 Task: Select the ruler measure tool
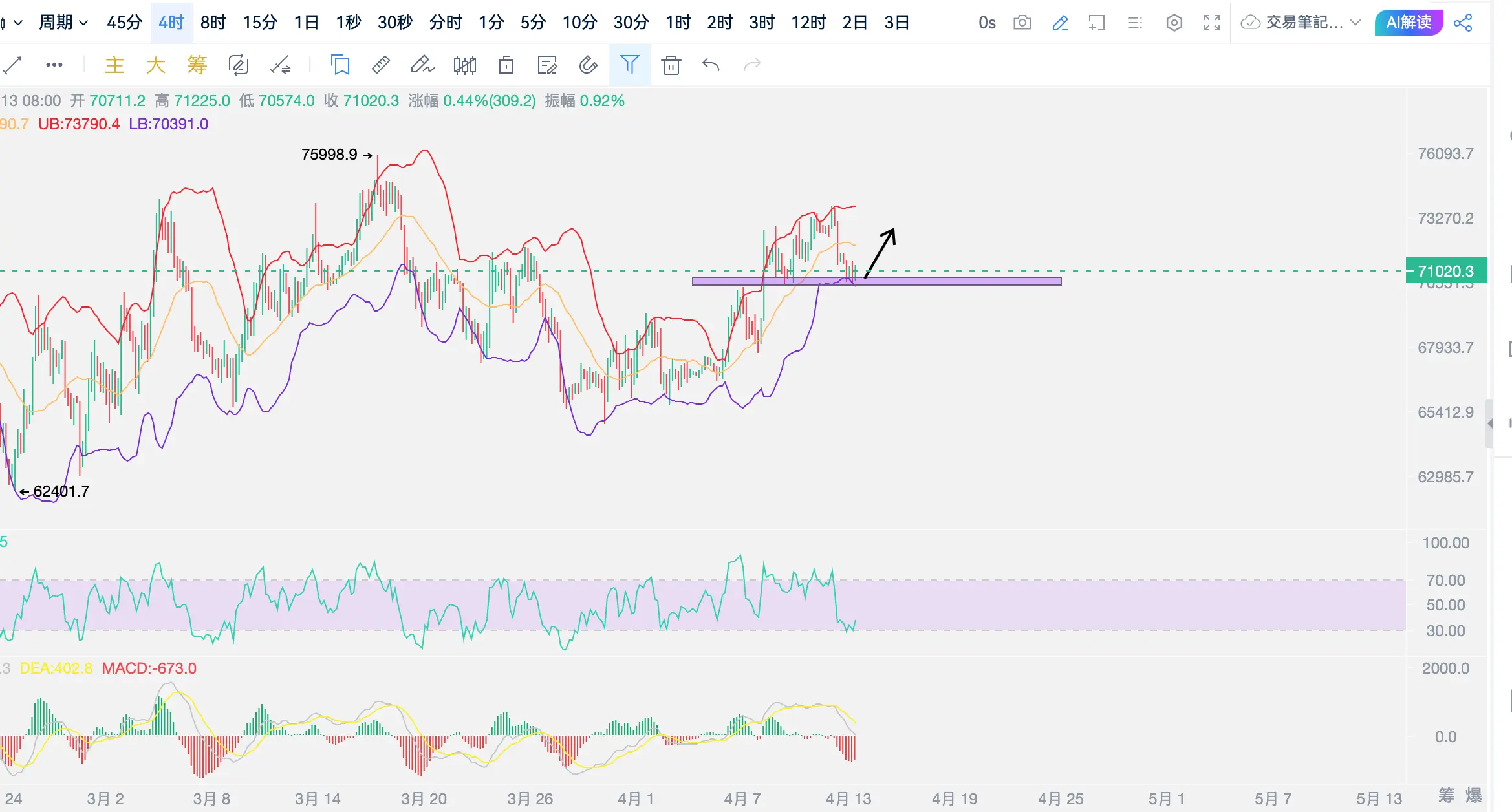click(380, 65)
